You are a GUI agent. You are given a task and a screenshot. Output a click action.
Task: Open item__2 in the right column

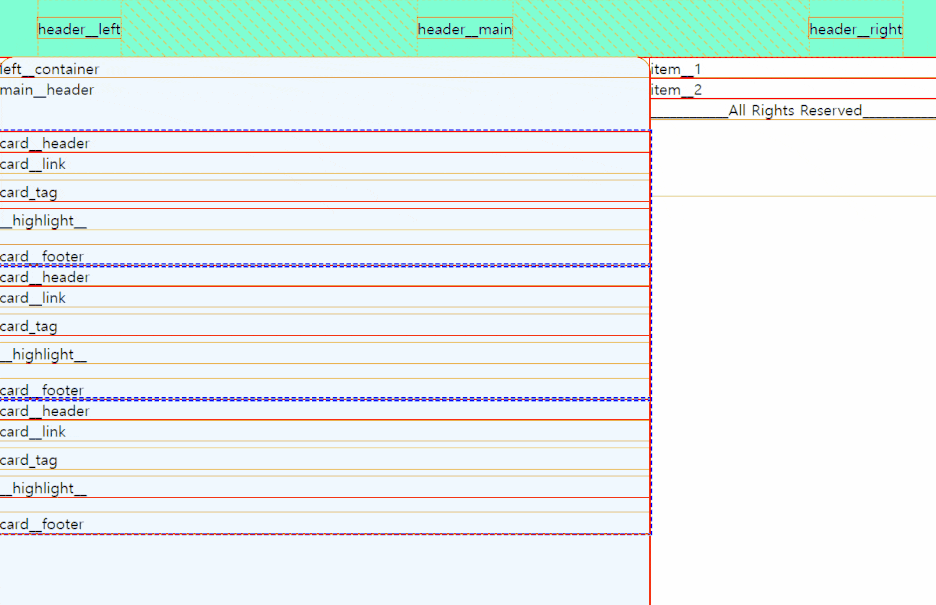pyautogui.click(x=793, y=89)
